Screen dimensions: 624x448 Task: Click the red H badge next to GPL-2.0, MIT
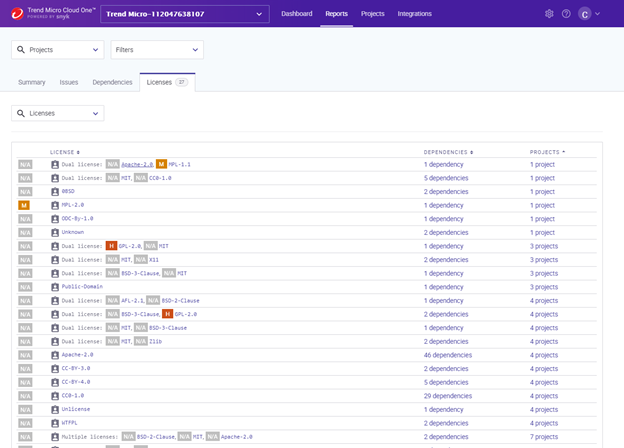pos(112,246)
